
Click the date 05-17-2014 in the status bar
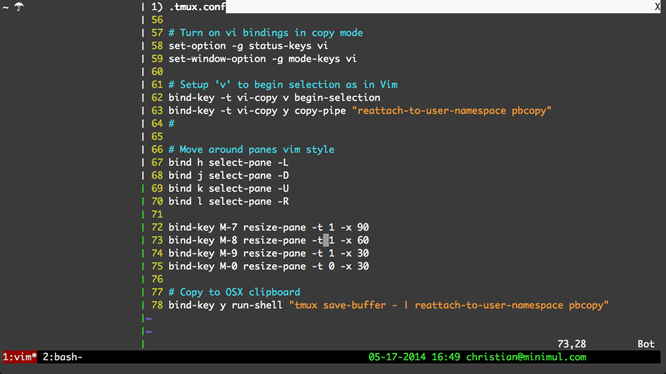tap(397, 357)
